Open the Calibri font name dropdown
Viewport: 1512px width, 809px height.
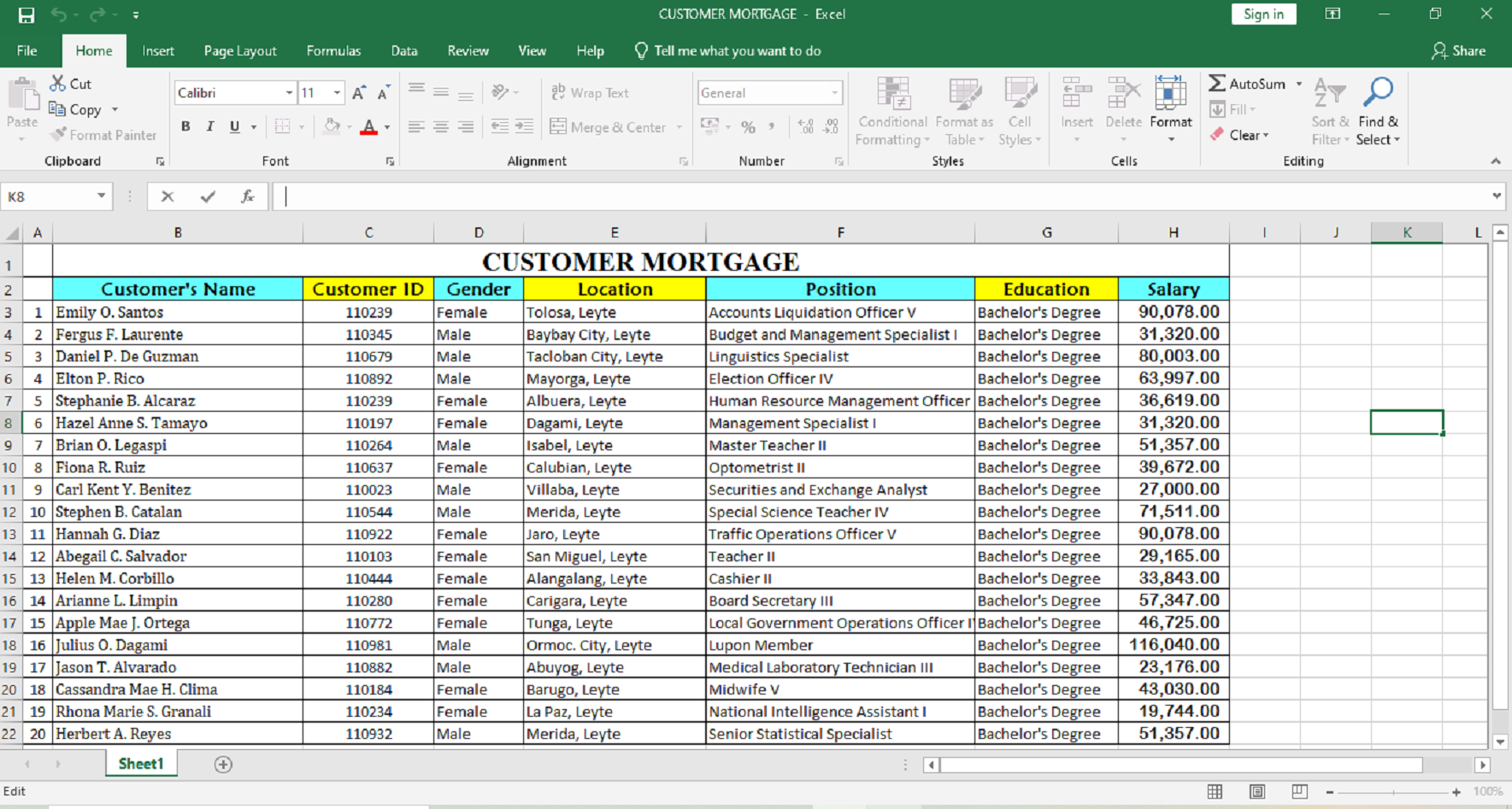coord(289,92)
